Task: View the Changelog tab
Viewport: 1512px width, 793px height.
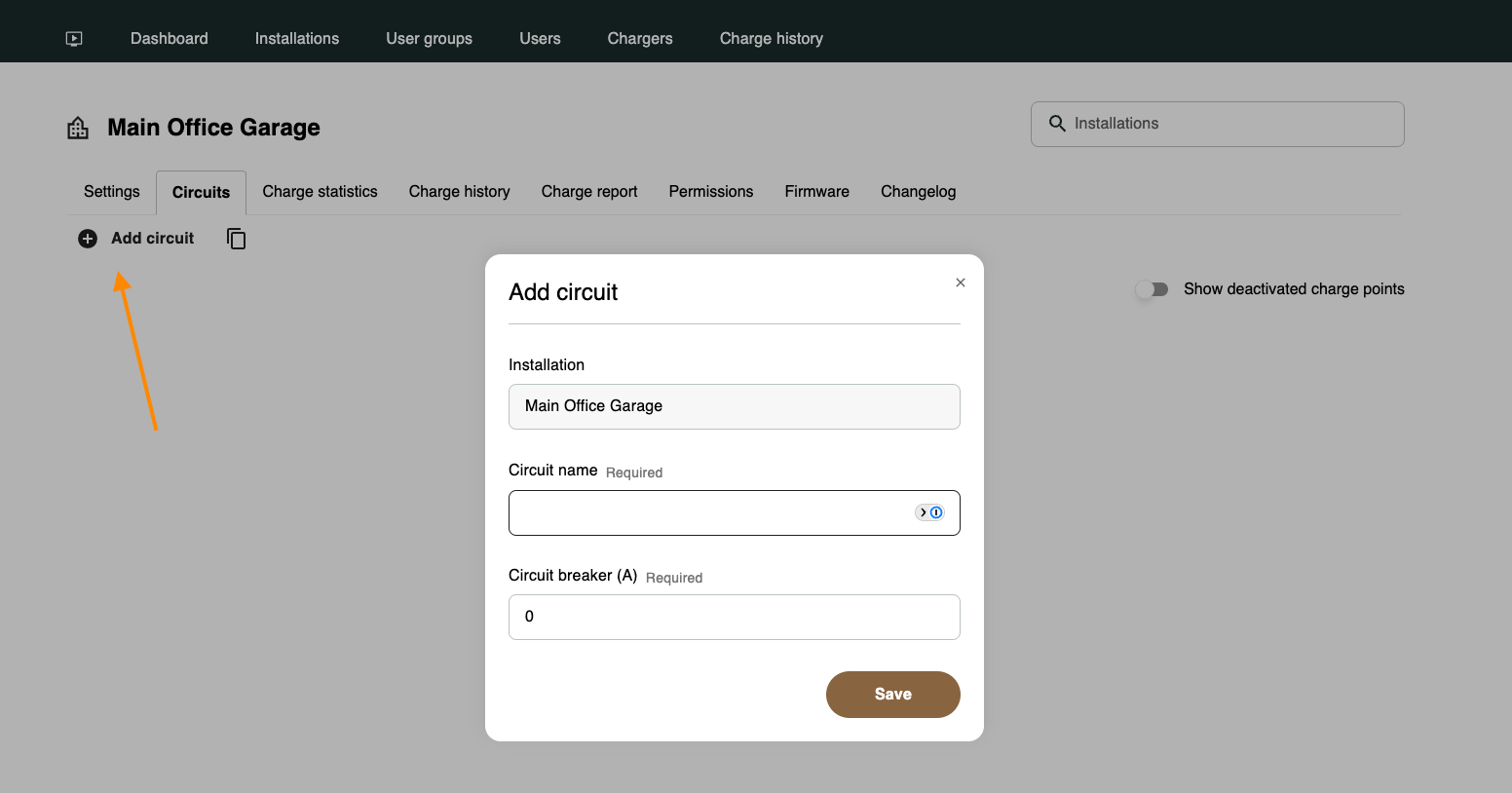Action: [x=918, y=192]
